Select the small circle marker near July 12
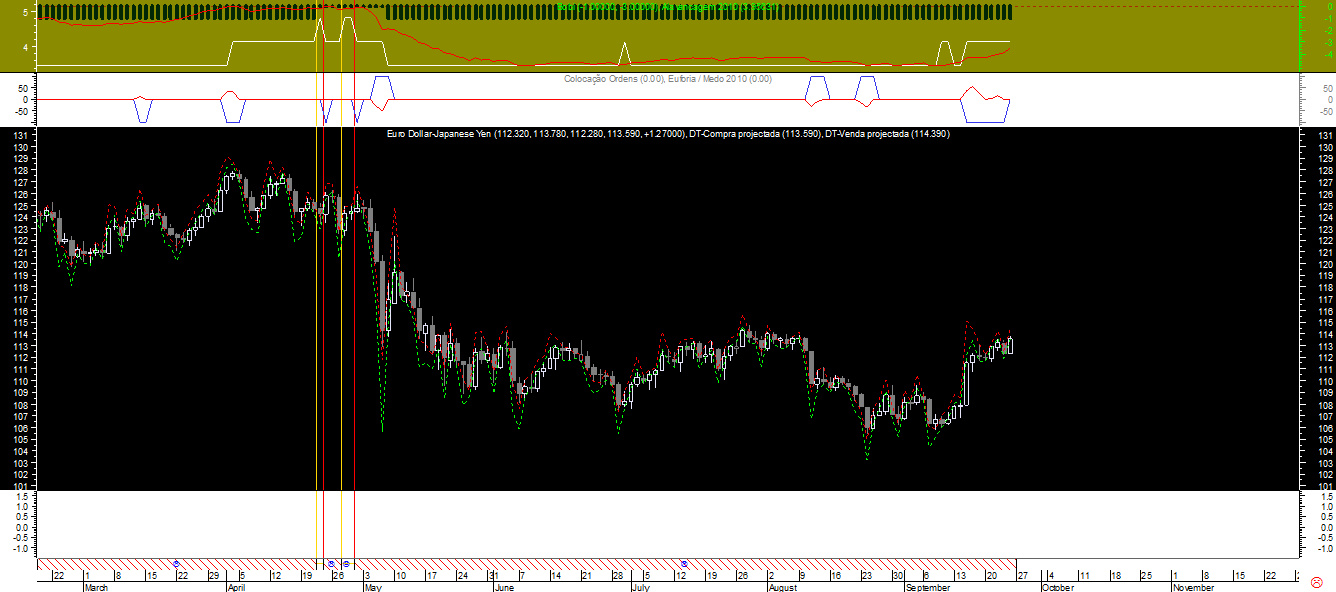Viewport: 1336px width, 592px height. (685, 564)
